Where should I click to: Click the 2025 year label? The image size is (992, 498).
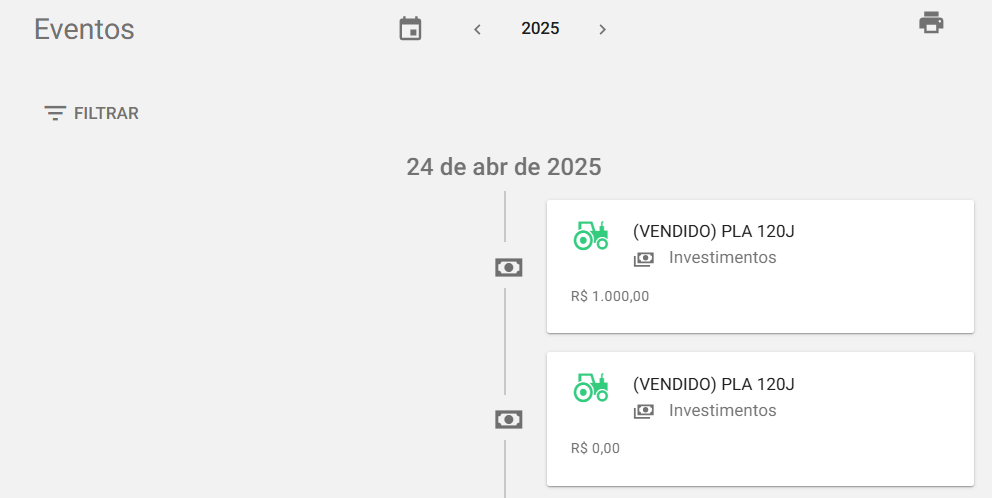(x=540, y=29)
